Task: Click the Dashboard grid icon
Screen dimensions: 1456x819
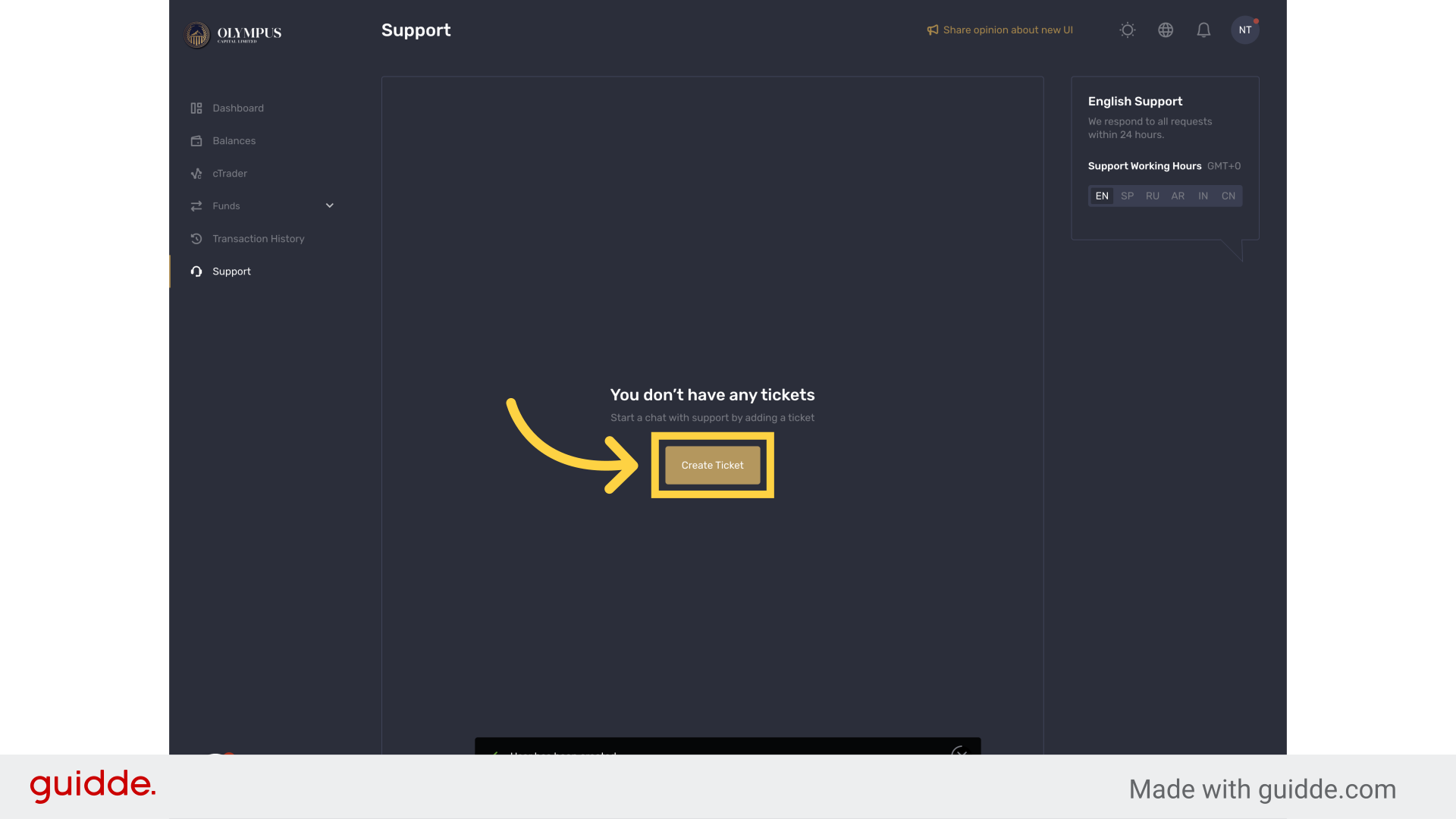Action: tap(196, 108)
